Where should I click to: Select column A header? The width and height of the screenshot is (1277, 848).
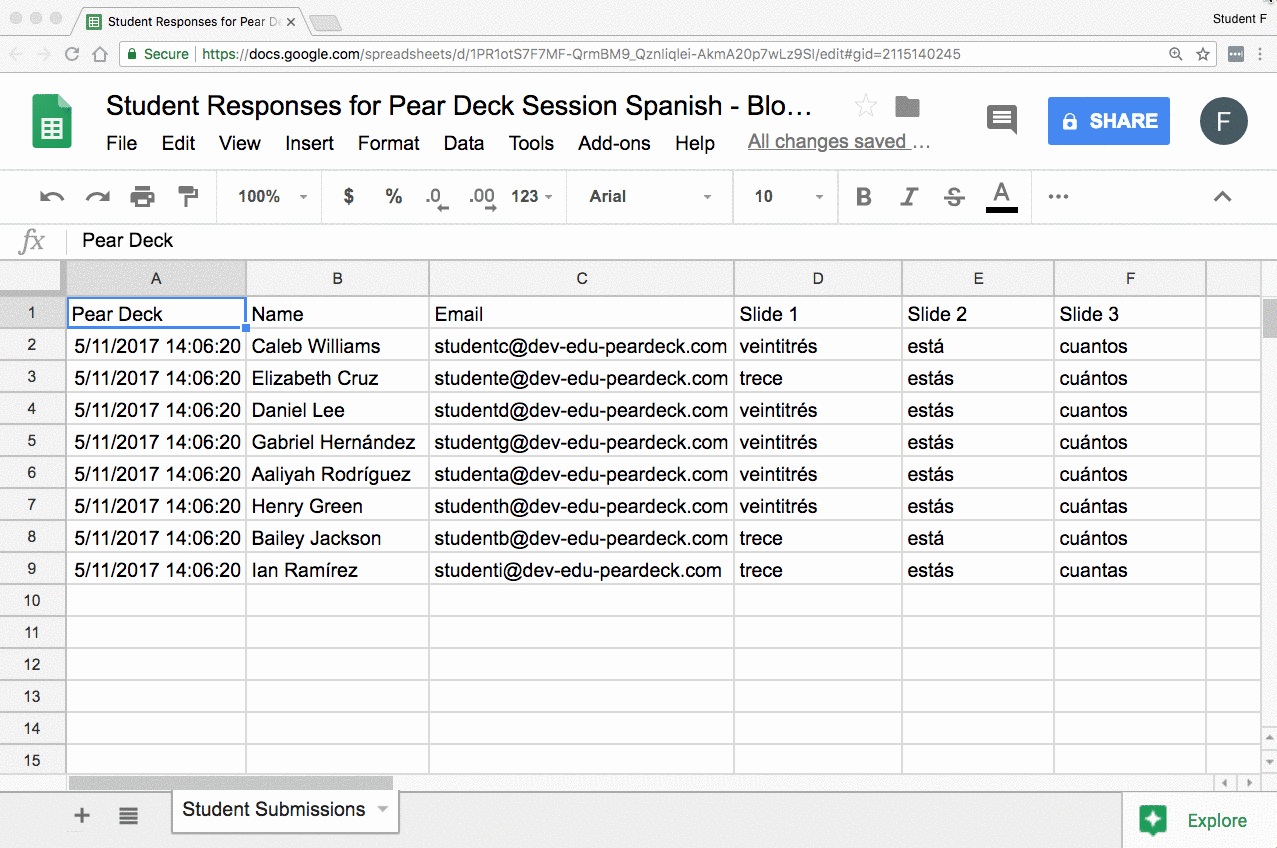pyautogui.click(x=156, y=278)
